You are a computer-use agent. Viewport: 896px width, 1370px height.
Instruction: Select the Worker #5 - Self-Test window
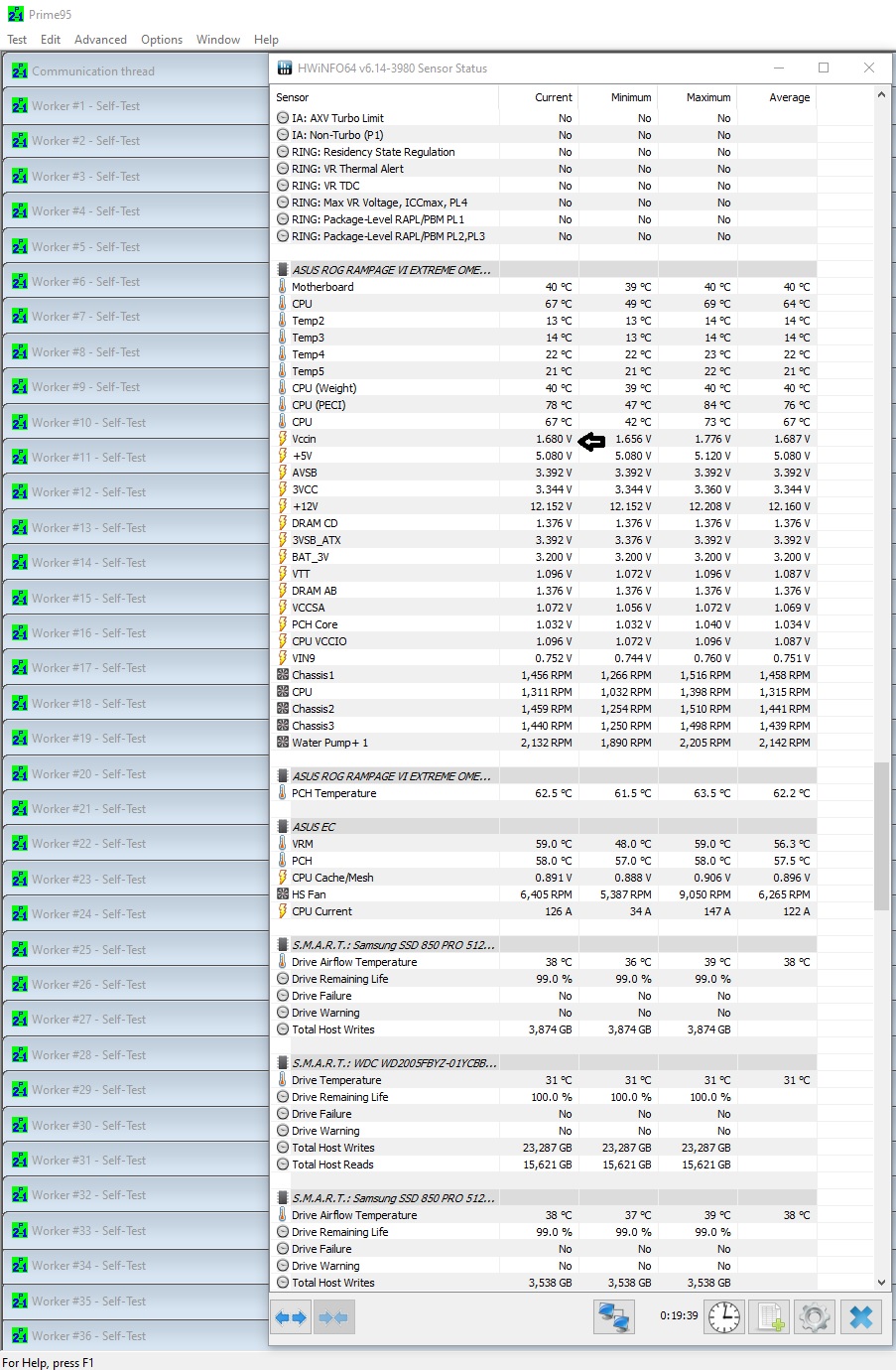point(135,247)
